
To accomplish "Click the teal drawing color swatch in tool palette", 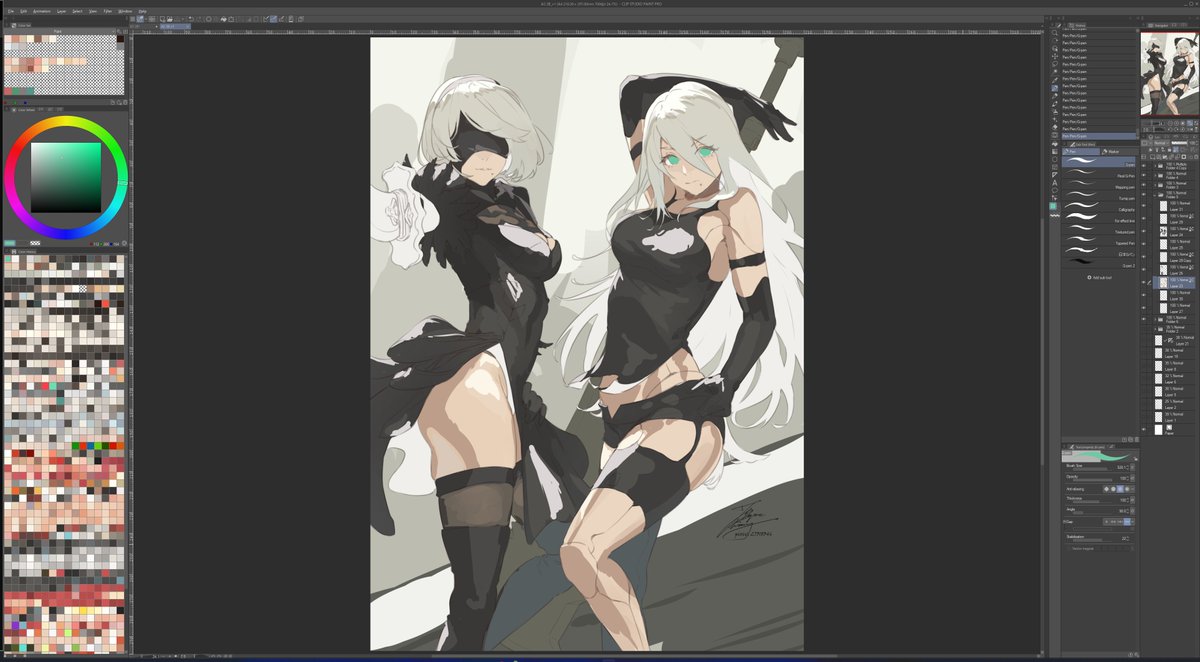I will [1054, 206].
